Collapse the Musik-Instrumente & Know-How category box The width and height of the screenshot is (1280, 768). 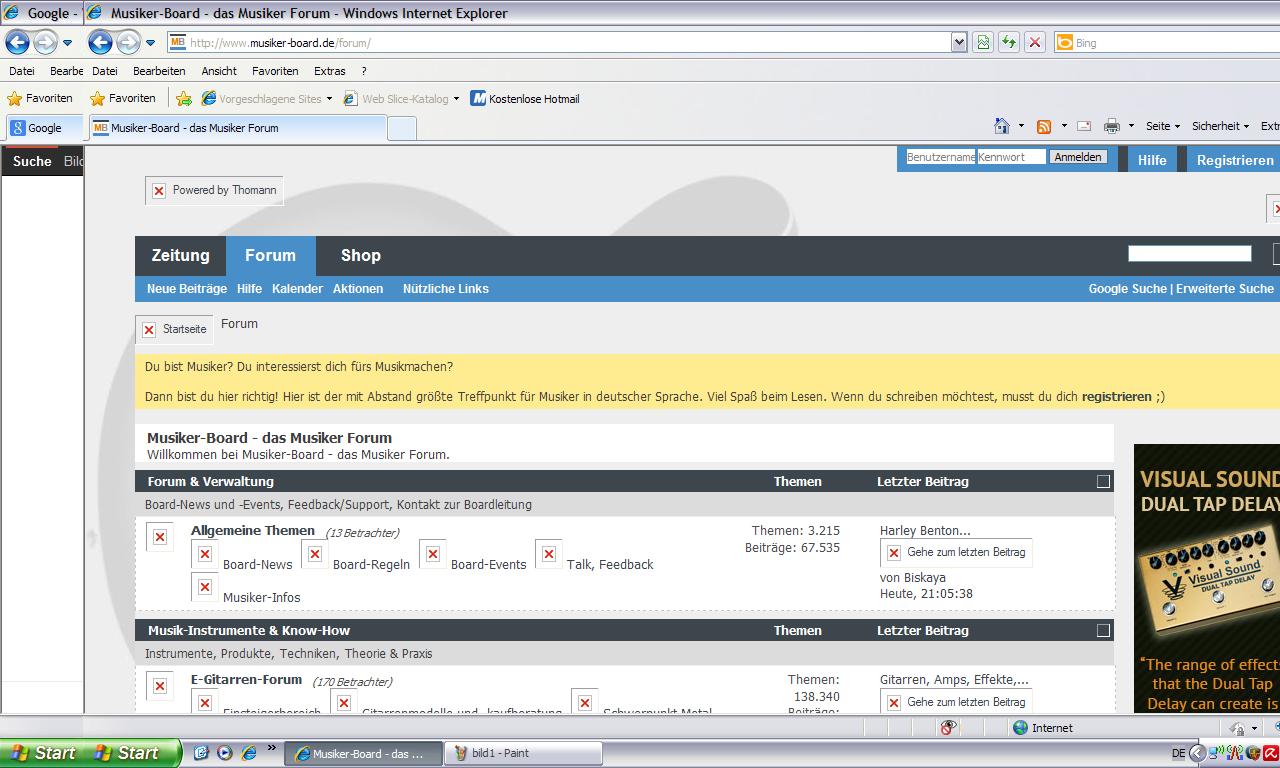click(1103, 630)
